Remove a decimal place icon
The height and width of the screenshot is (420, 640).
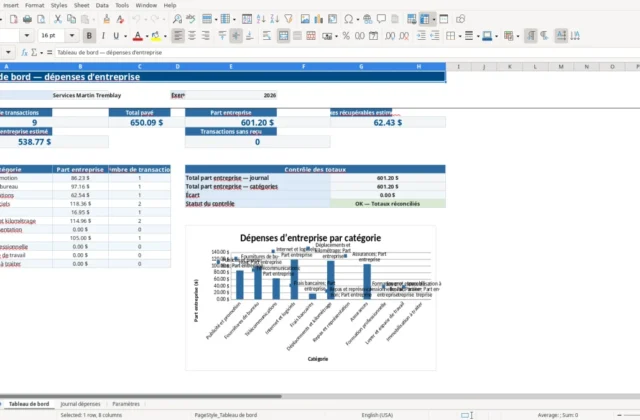(404, 36)
